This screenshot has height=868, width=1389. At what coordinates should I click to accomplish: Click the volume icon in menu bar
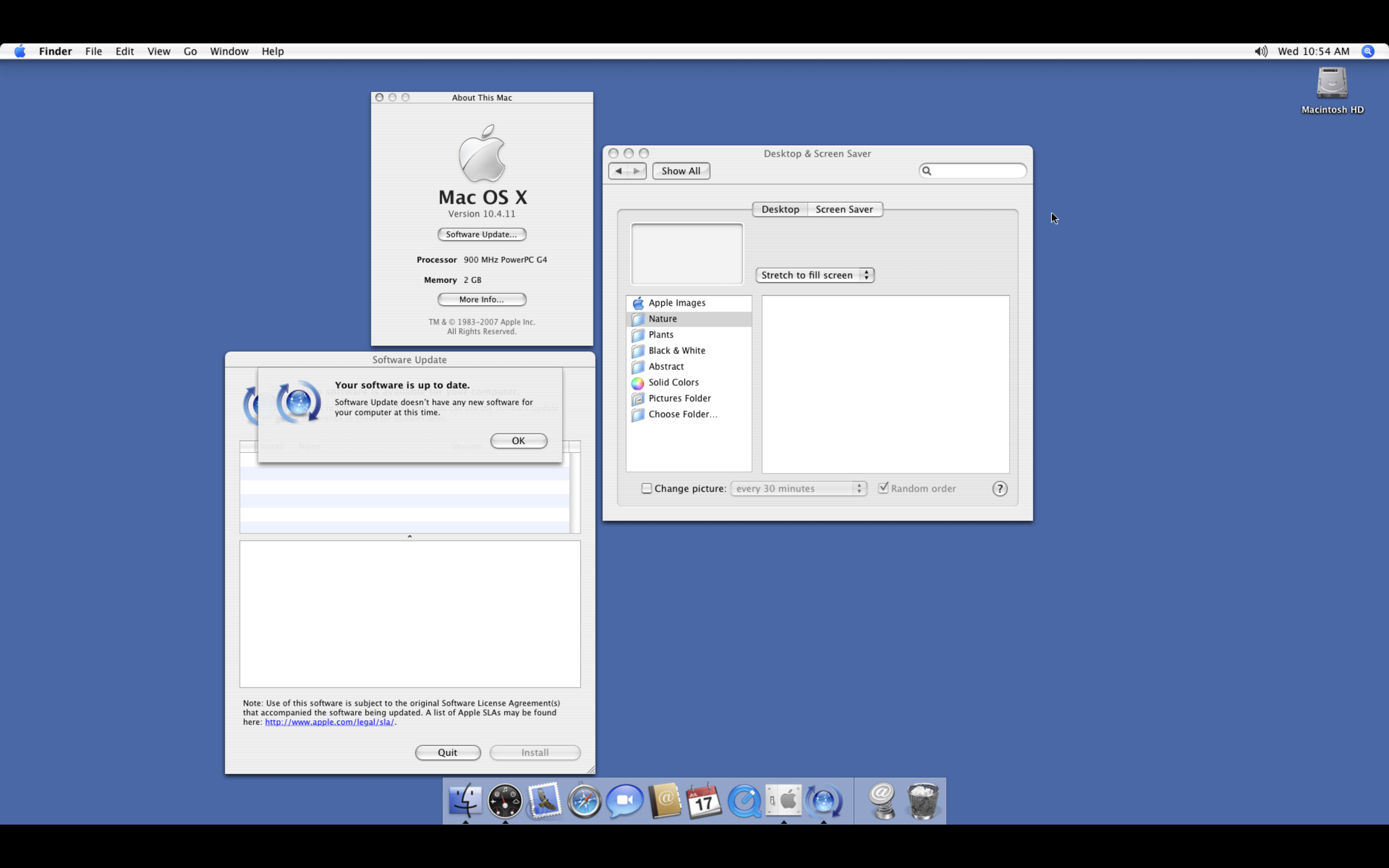(1261, 51)
